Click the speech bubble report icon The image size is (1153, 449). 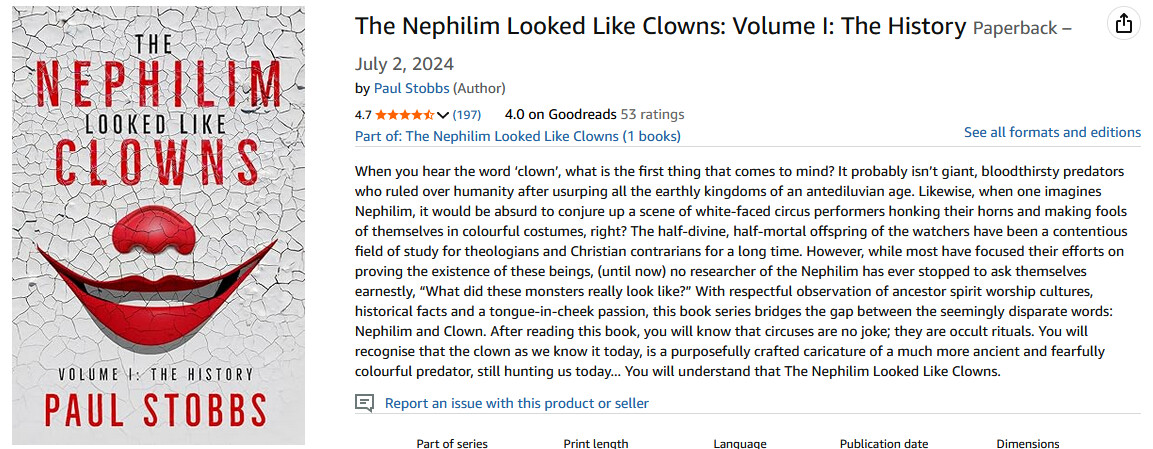[x=365, y=403]
